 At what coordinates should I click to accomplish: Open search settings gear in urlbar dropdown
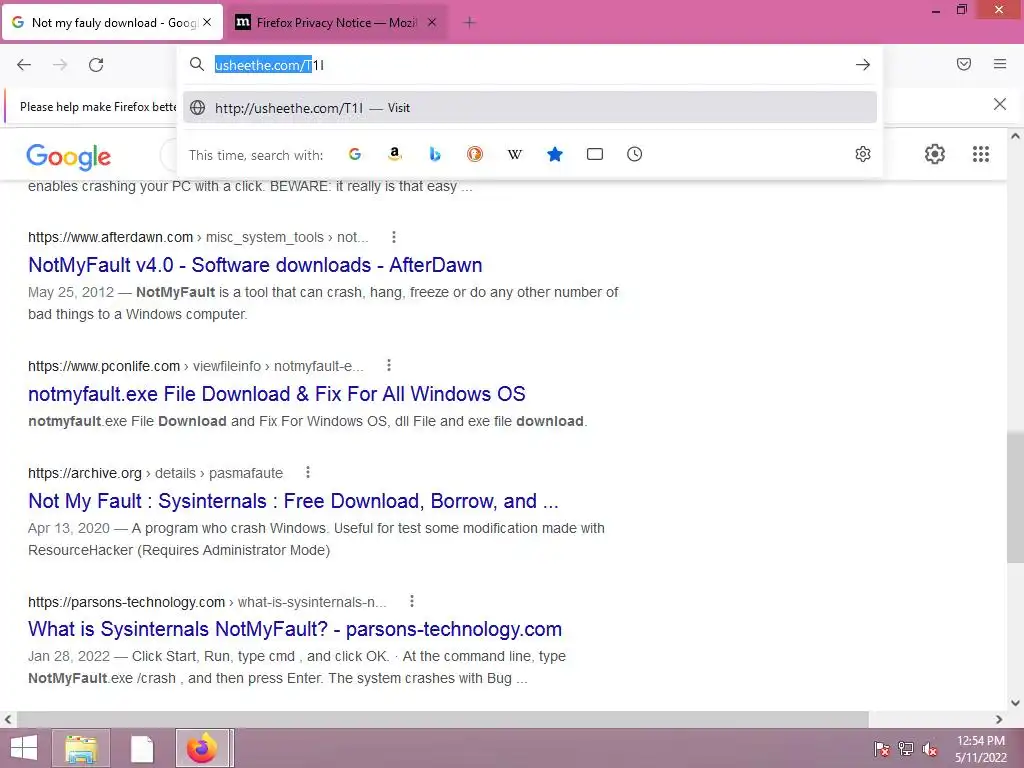point(863,154)
